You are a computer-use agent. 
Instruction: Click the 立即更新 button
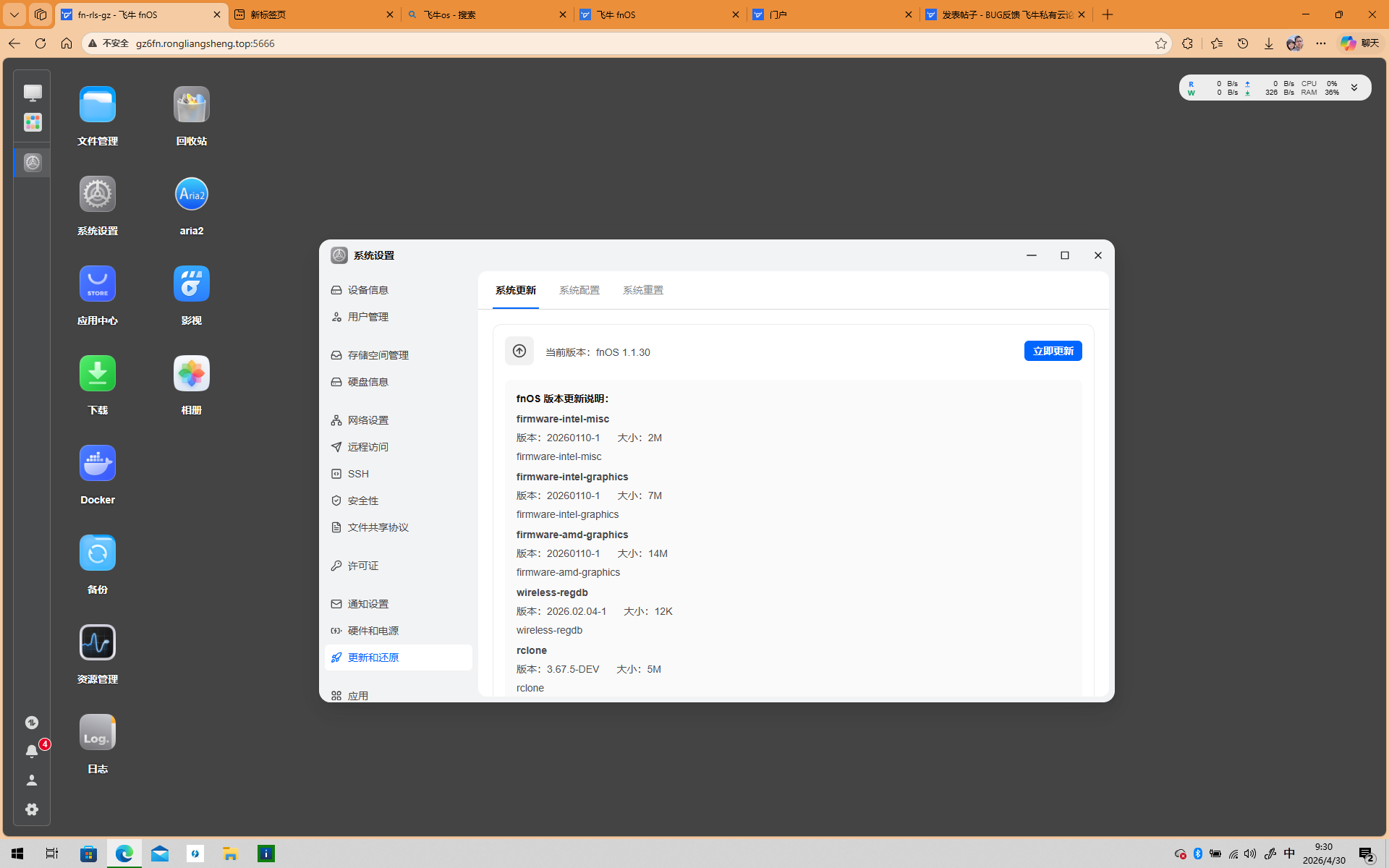click(1053, 351)
